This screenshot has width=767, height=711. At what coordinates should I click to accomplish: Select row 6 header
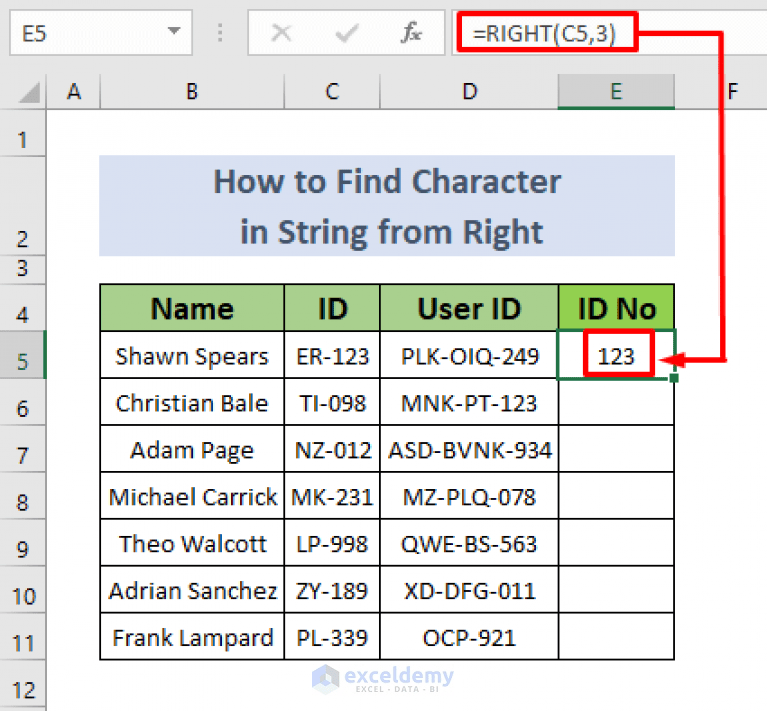click(23, 401)
